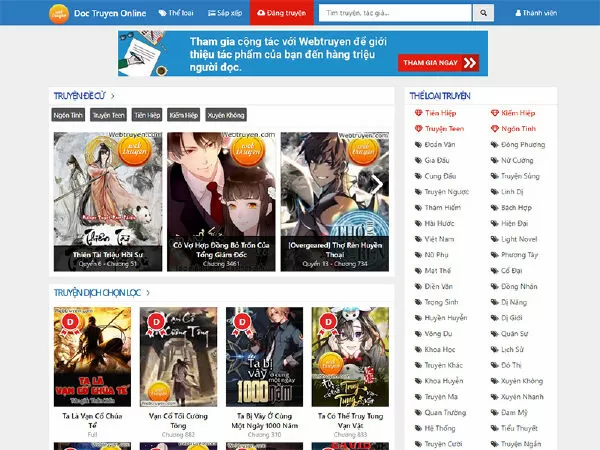Open the Dị Năng category link
600x450 pixels.
click(x=514, y=302)
